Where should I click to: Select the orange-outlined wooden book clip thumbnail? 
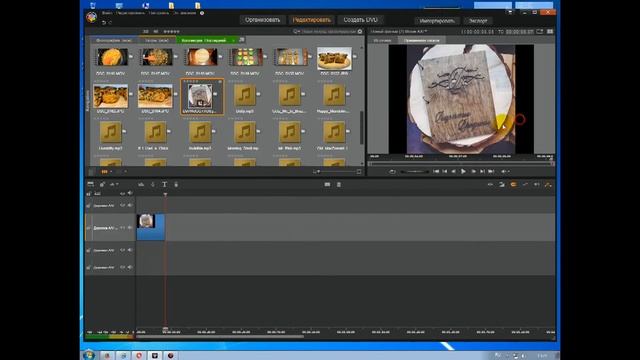pos(202,96)
